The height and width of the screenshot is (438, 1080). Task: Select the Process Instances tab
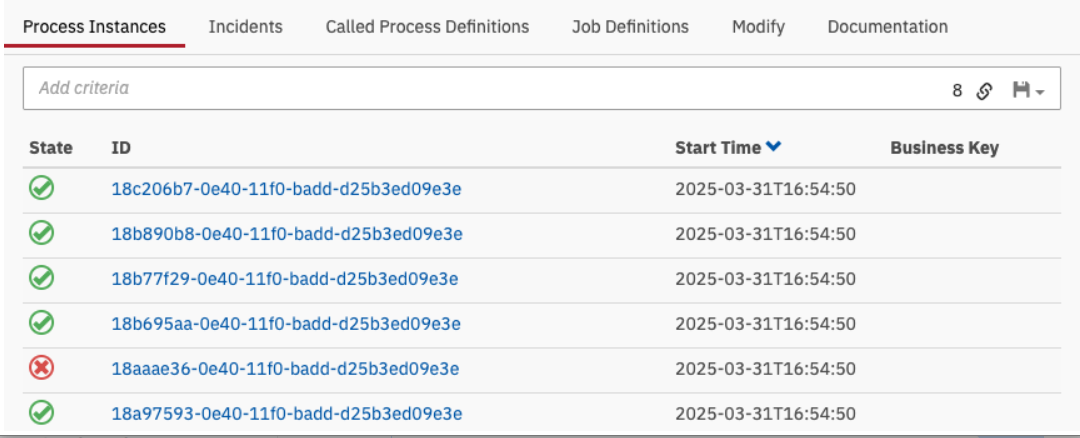[x=94, y=27]
